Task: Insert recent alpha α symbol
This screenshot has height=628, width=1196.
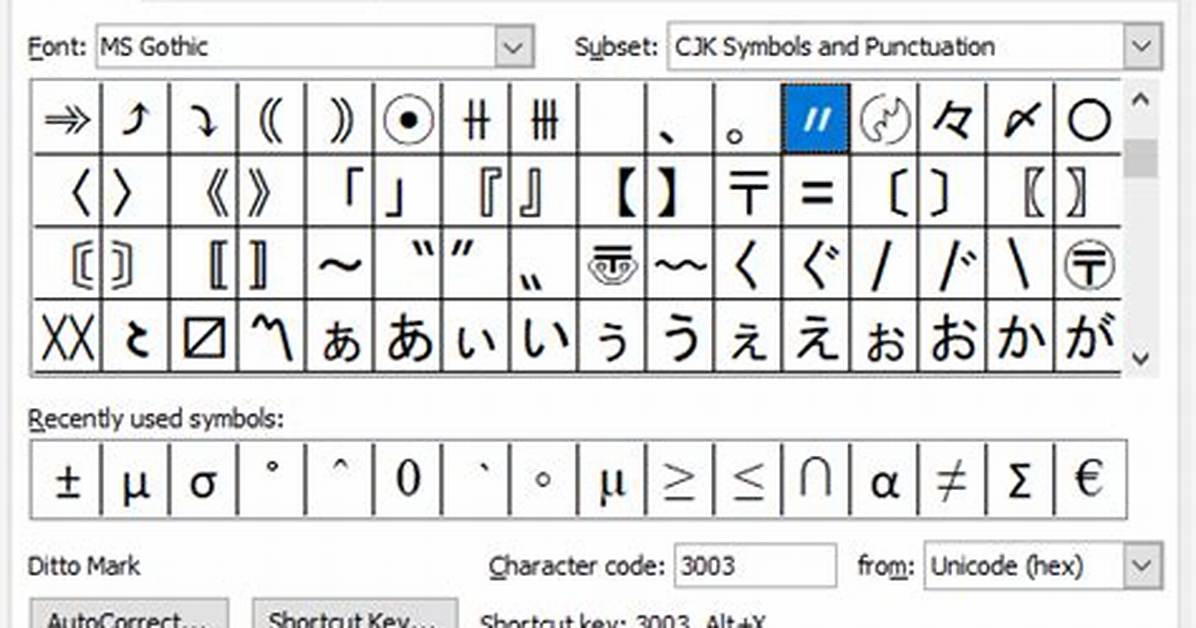Action: coord(884,480)
